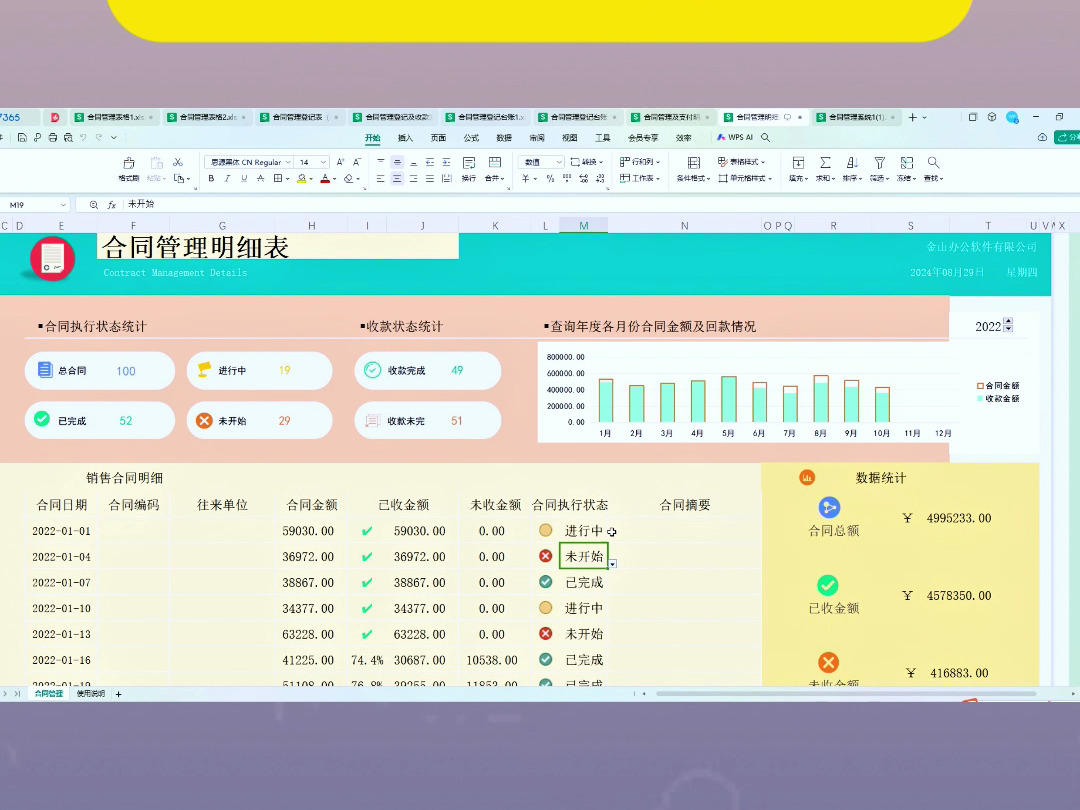Open dropdown arrow beside selected 未开始 cell
The width and height of the screenshot is (1080, 810).
(x=612, y=563)
